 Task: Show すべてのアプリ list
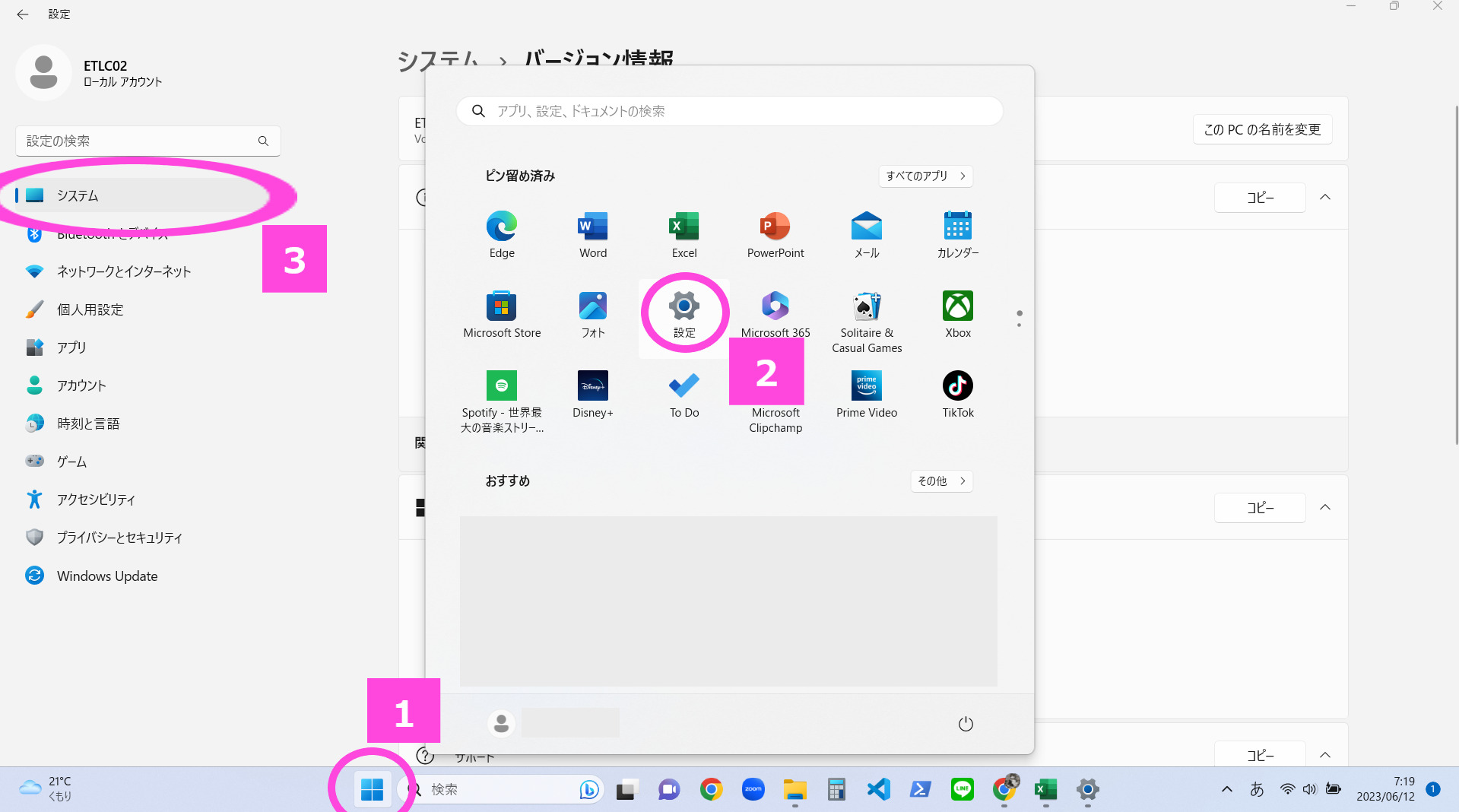[925, 176]
